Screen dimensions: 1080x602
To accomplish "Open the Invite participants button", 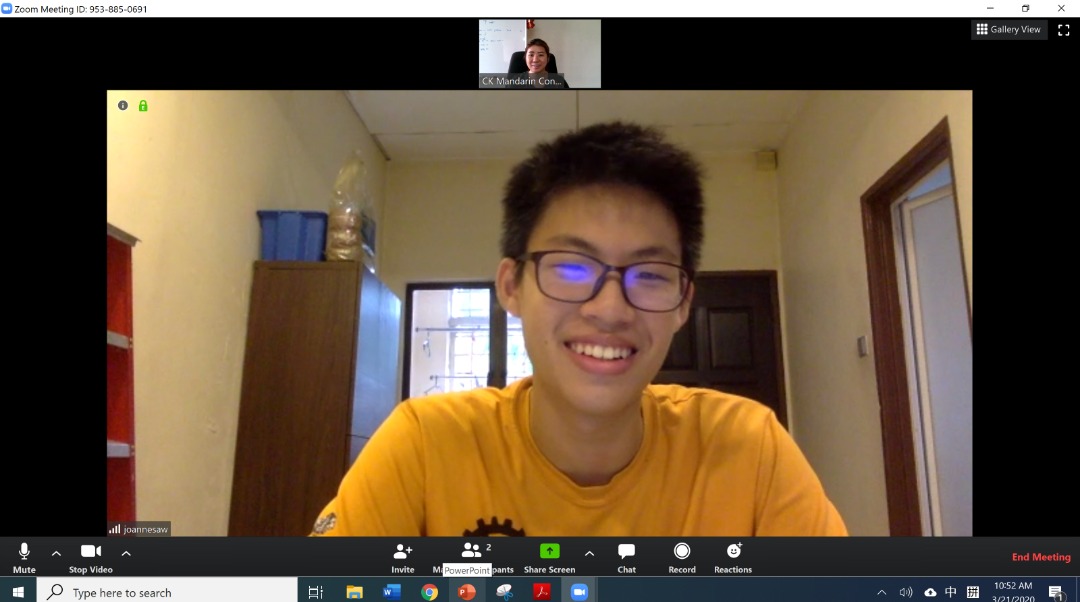I will click(403, 557).
